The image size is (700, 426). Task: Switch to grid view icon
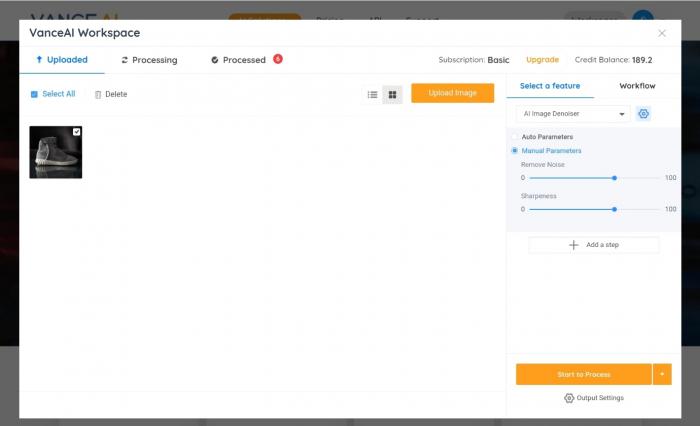[392, 95]
